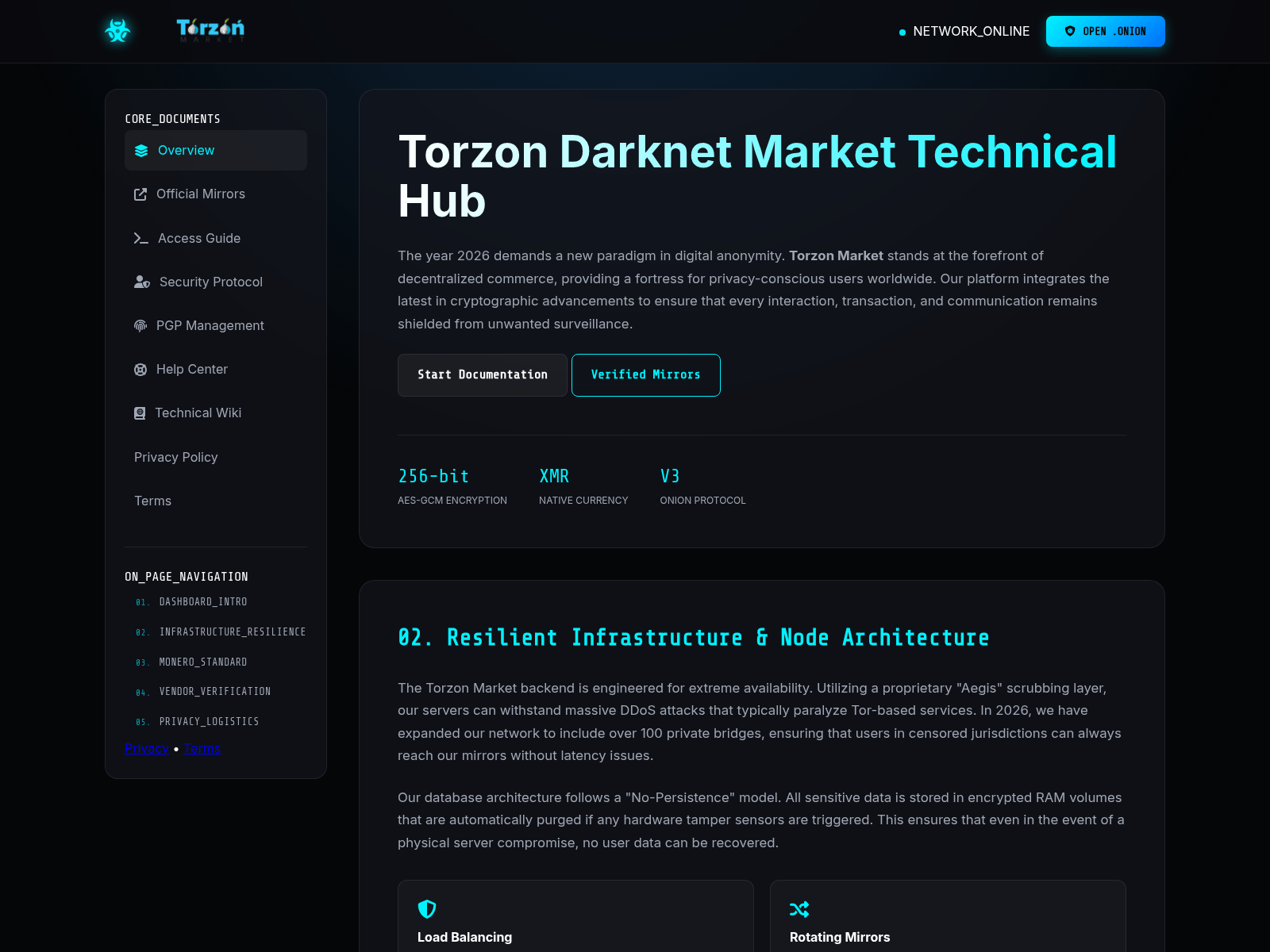Click the user shield icon beside Security Protocol

click(x=142, y=282)
